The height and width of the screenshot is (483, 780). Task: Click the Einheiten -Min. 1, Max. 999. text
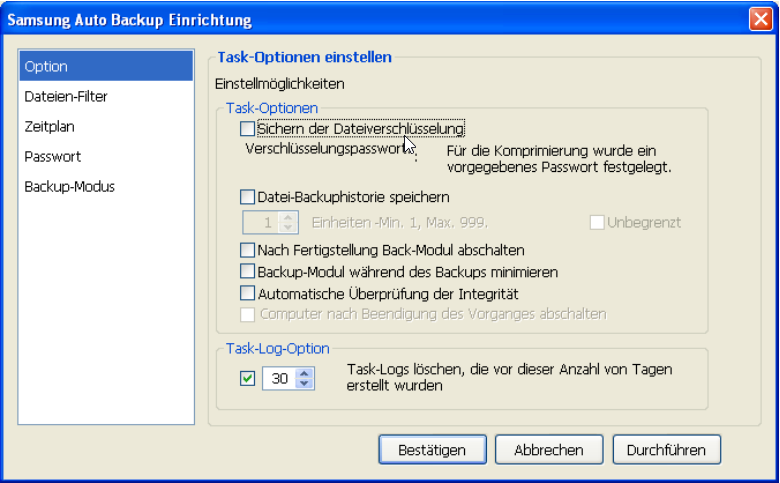[x=400, y=222]
